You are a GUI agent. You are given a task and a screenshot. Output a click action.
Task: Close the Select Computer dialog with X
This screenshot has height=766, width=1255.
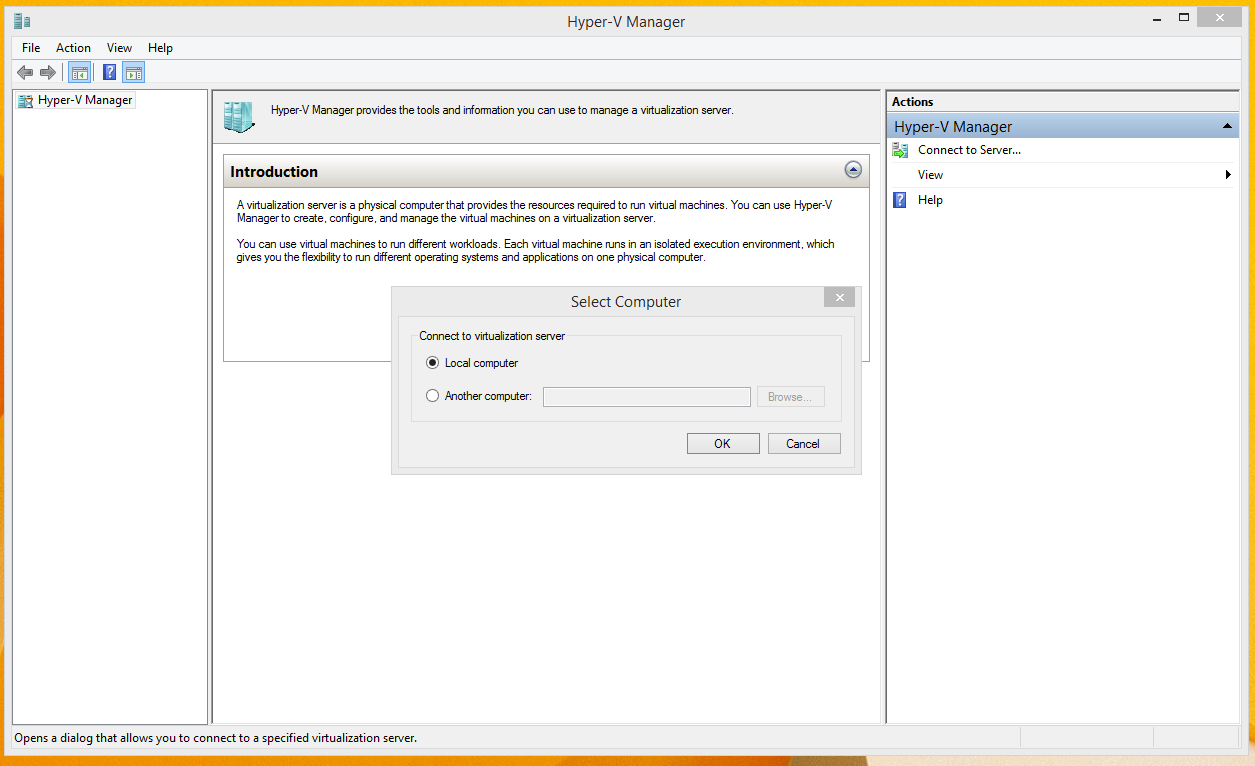[x=839, y=298]
